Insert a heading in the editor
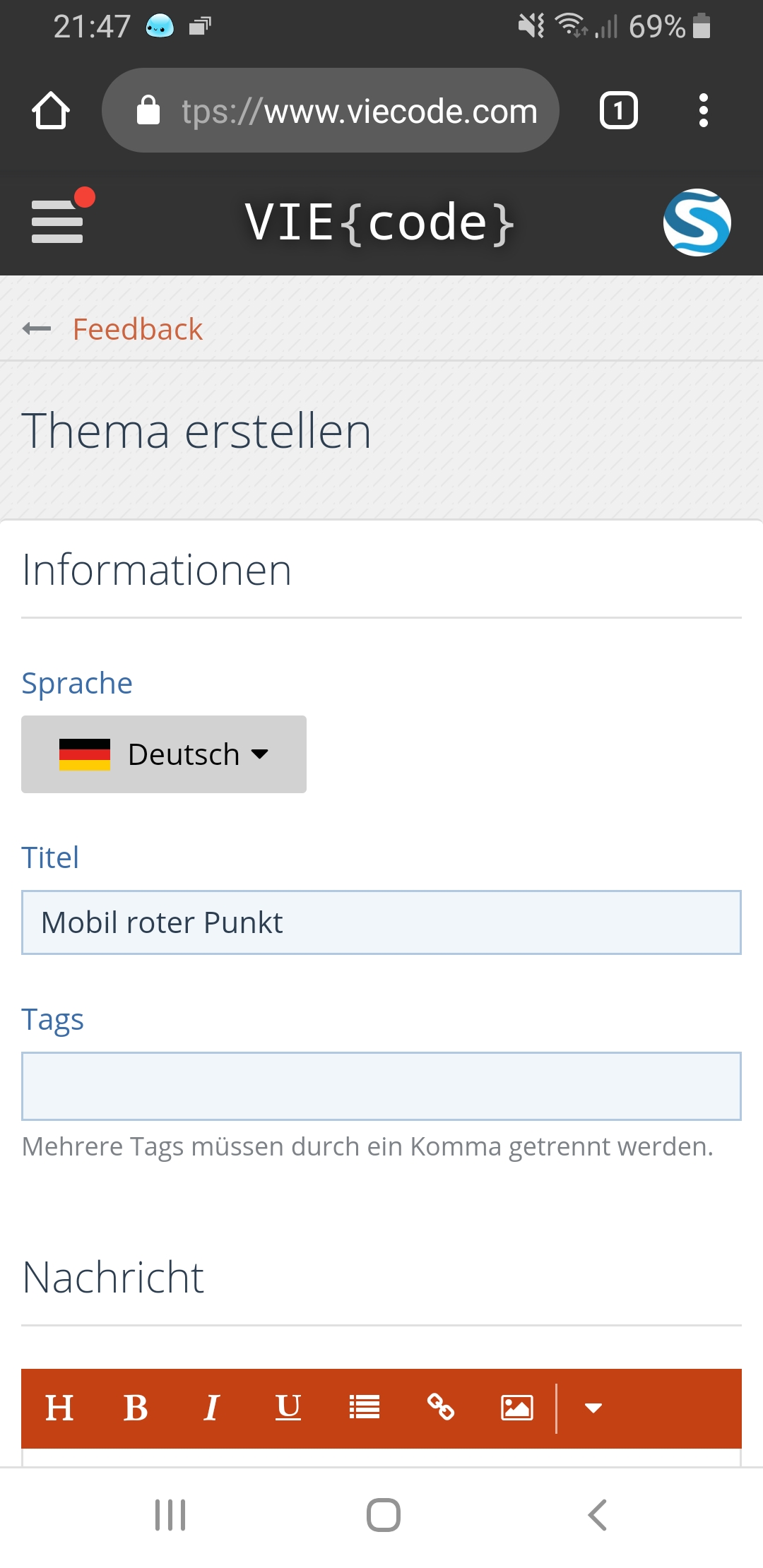The image size is (763, 1568). [x=59, y=1408]
